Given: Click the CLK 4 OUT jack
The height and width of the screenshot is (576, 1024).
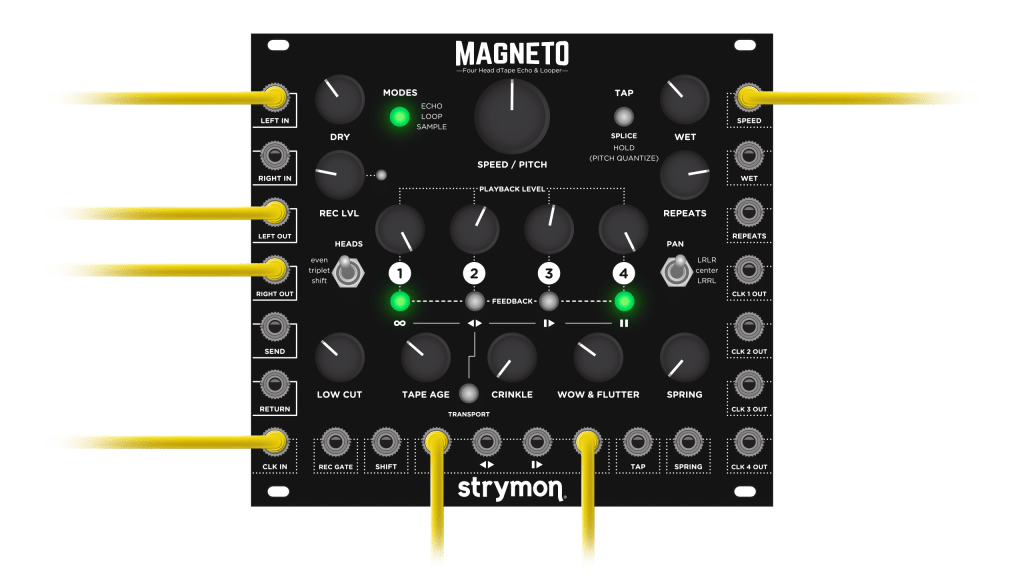Looking at the screenshot, I should [748, 442].
